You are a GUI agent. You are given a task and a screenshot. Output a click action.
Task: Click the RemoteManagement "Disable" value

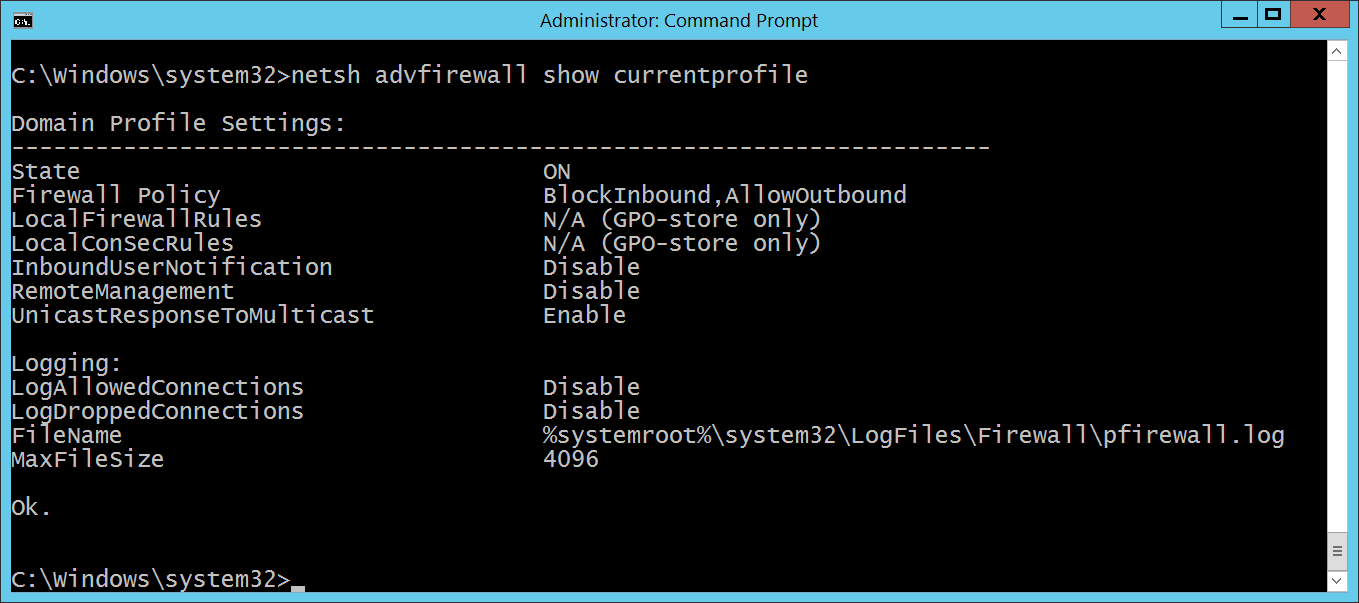coord(591,291)
